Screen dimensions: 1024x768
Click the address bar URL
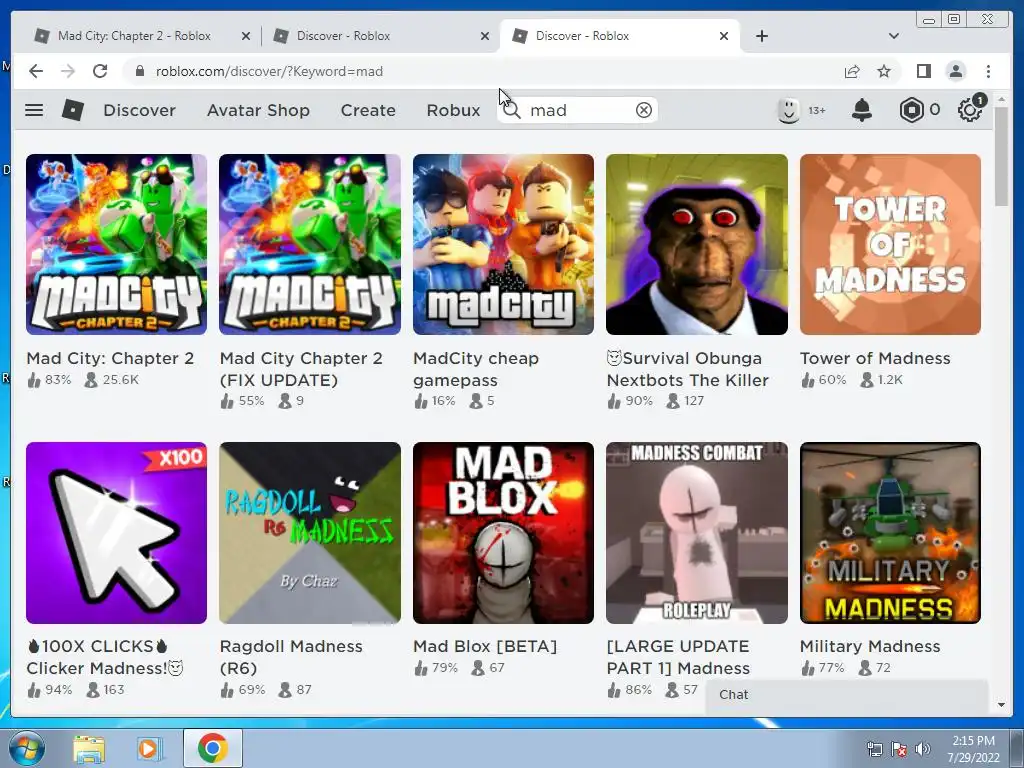[269, 71]
